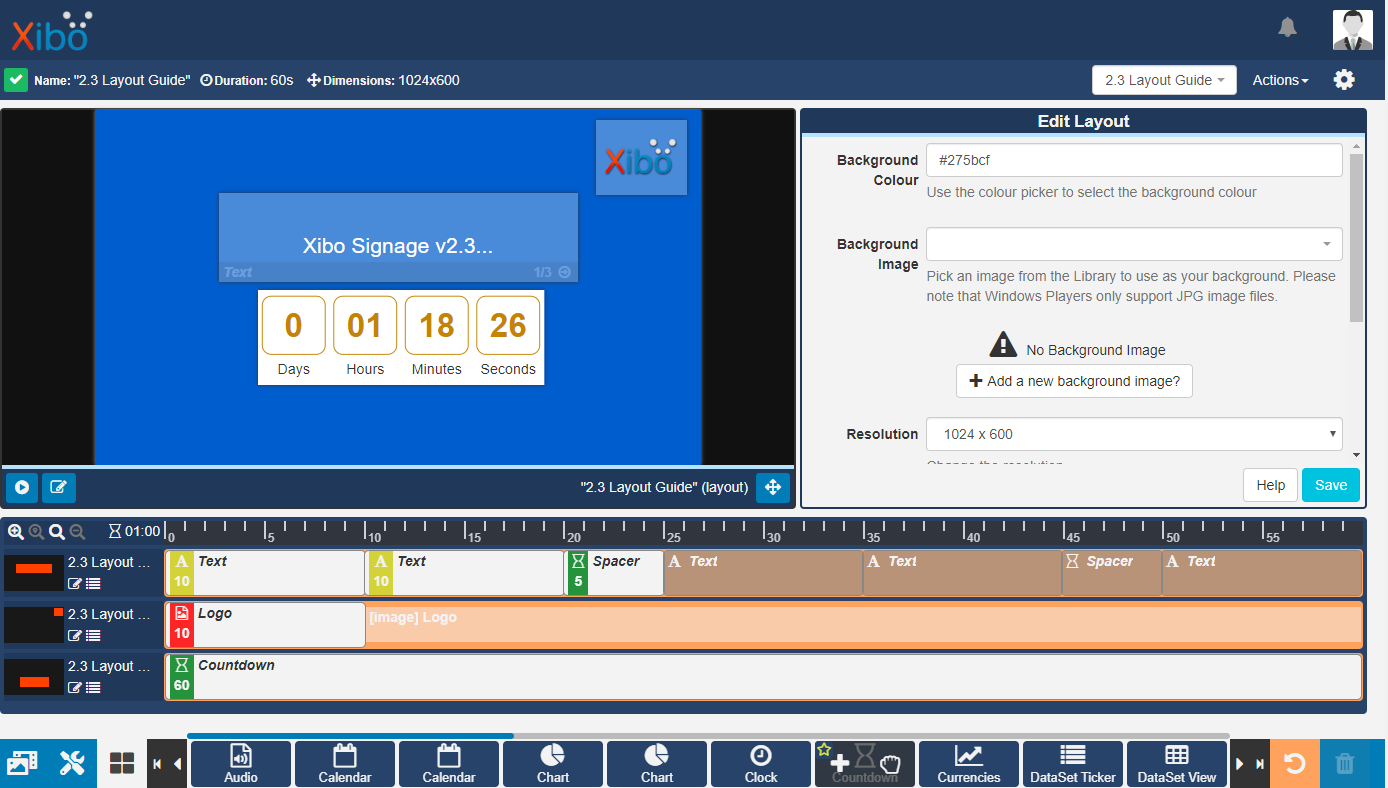Image resolution: width=1388 pixels, height=788 pixels.
Task: Click the Background Colour field
Action: click(1133, 160)
